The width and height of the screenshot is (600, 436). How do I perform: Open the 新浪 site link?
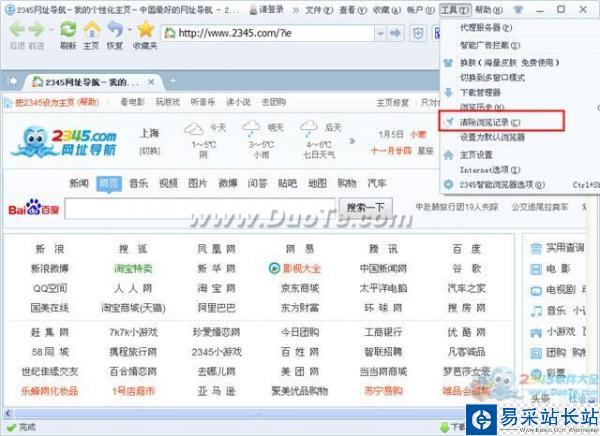pyautogui.click(x=50, y=249)
